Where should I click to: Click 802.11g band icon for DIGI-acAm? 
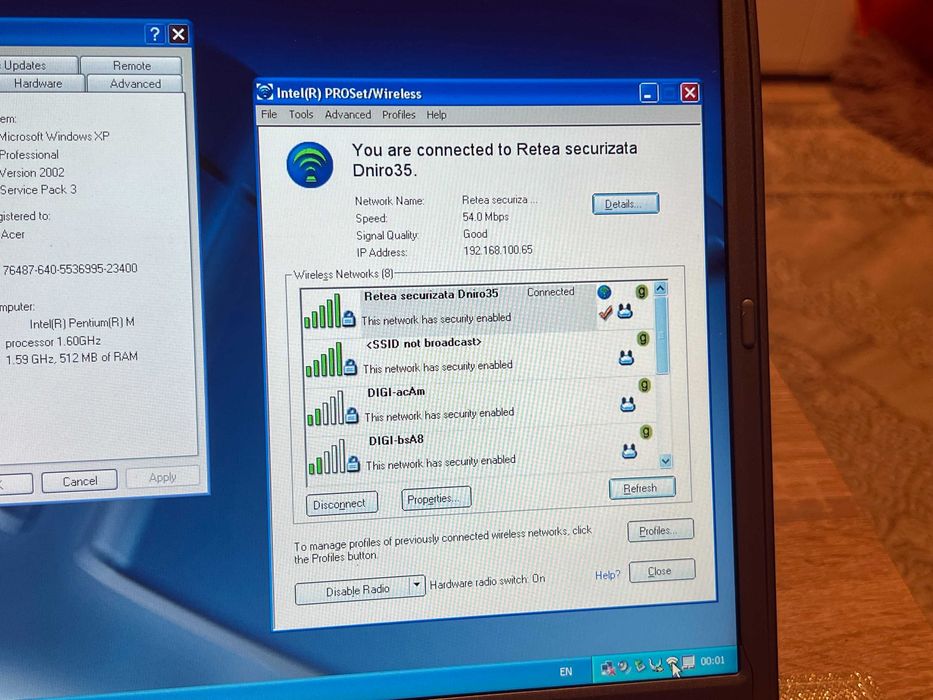tap(644, 385)
